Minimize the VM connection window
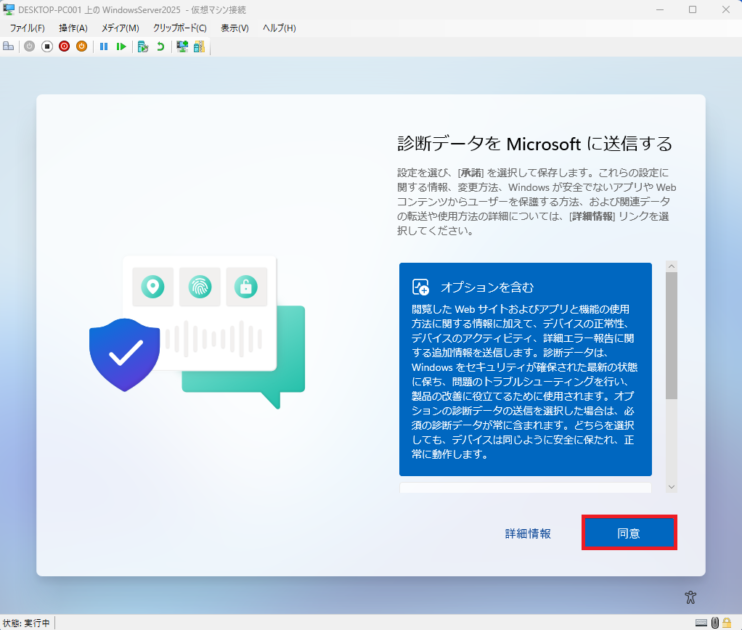742x630 pixels. point(660,9)
